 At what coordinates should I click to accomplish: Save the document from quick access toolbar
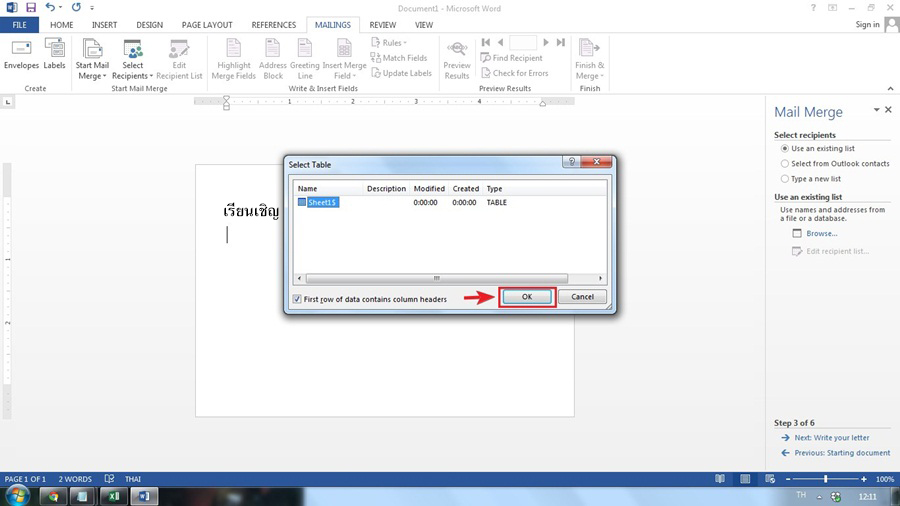[x=31, y=7]
